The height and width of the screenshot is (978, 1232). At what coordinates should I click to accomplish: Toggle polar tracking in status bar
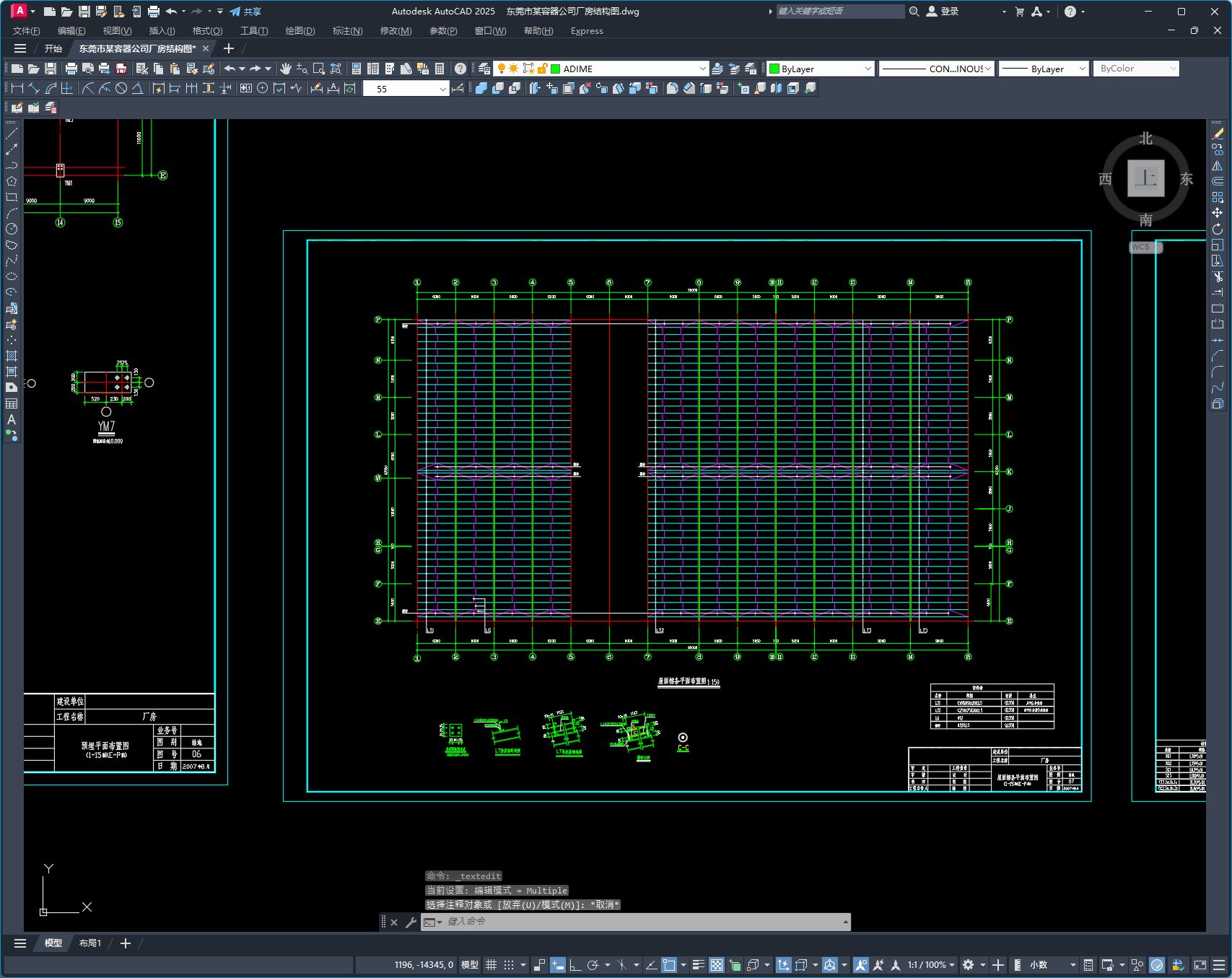(x=593, y=965)
